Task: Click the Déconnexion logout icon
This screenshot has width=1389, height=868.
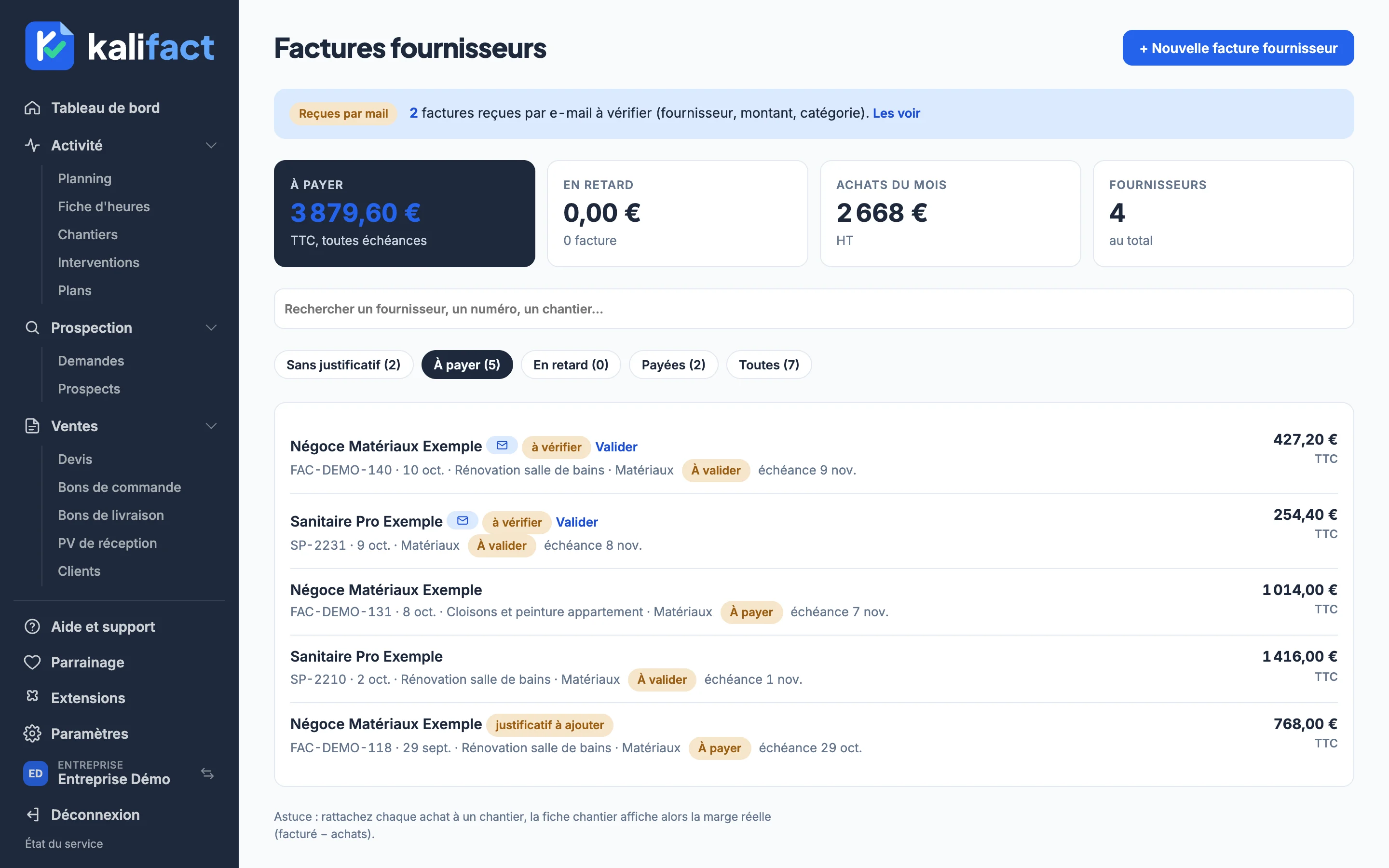Action: [32, 814]
